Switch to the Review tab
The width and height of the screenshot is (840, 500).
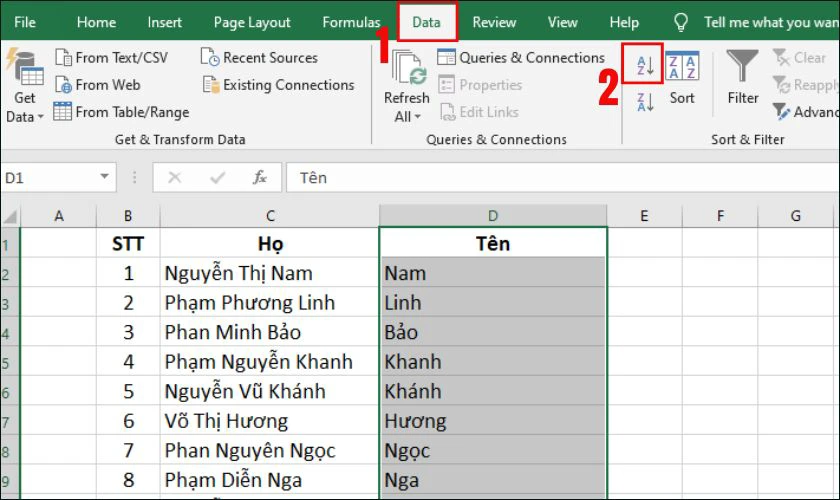click(x=494, y=23)
